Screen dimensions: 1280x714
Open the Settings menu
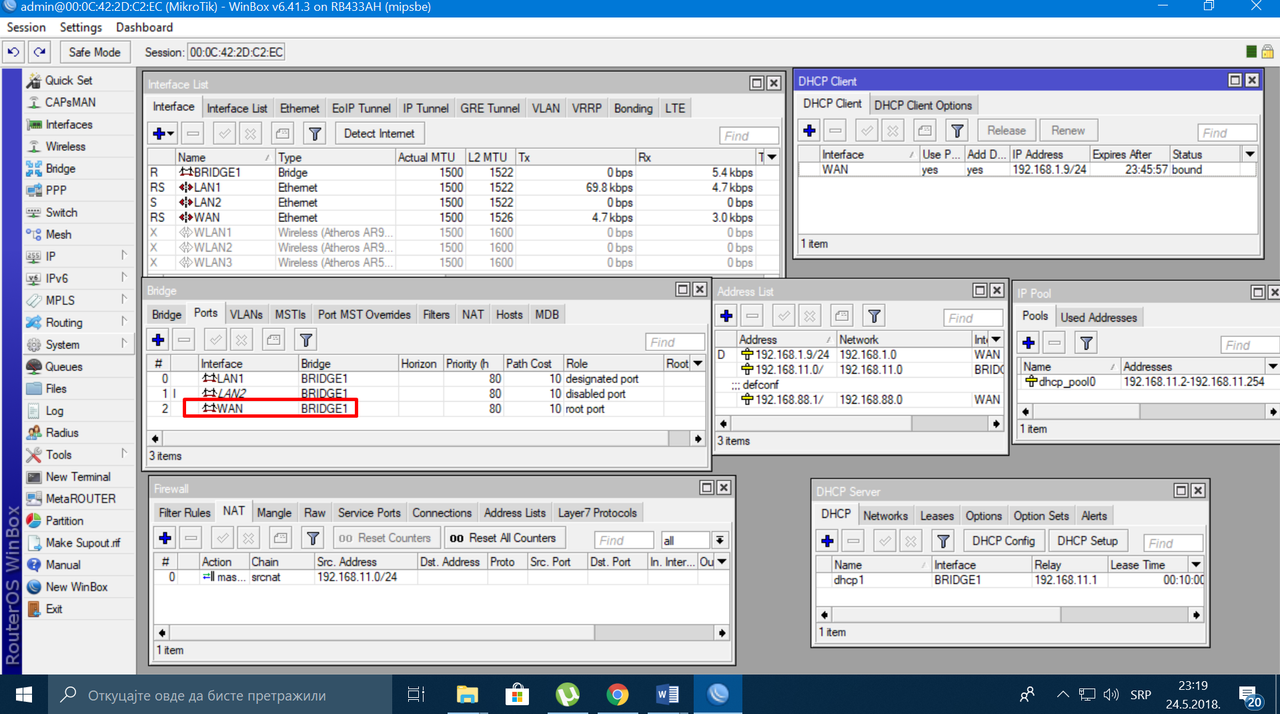click(81, 27)
